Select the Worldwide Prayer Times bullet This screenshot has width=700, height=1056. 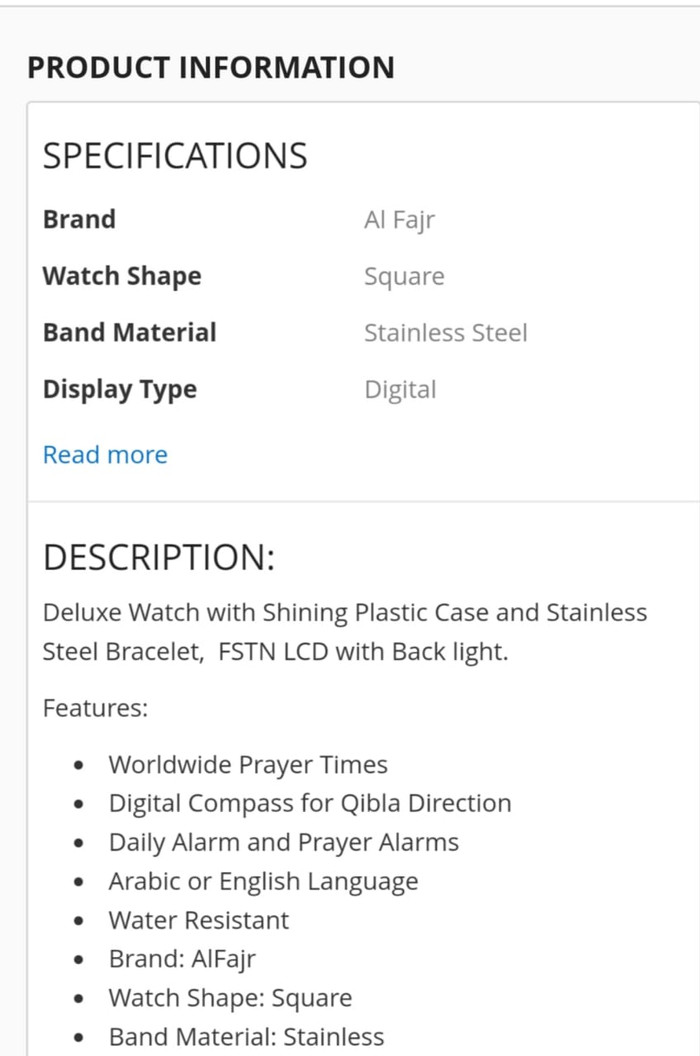[x=248, y=765]
